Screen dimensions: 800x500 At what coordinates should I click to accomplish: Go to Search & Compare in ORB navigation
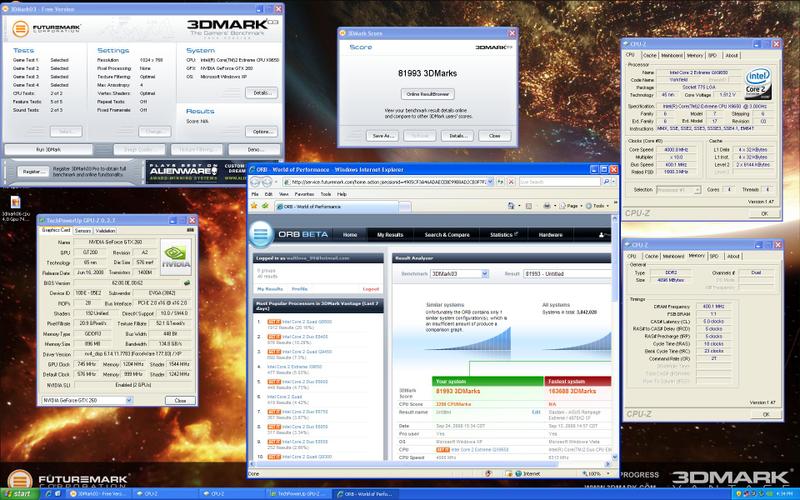[447, 235]
